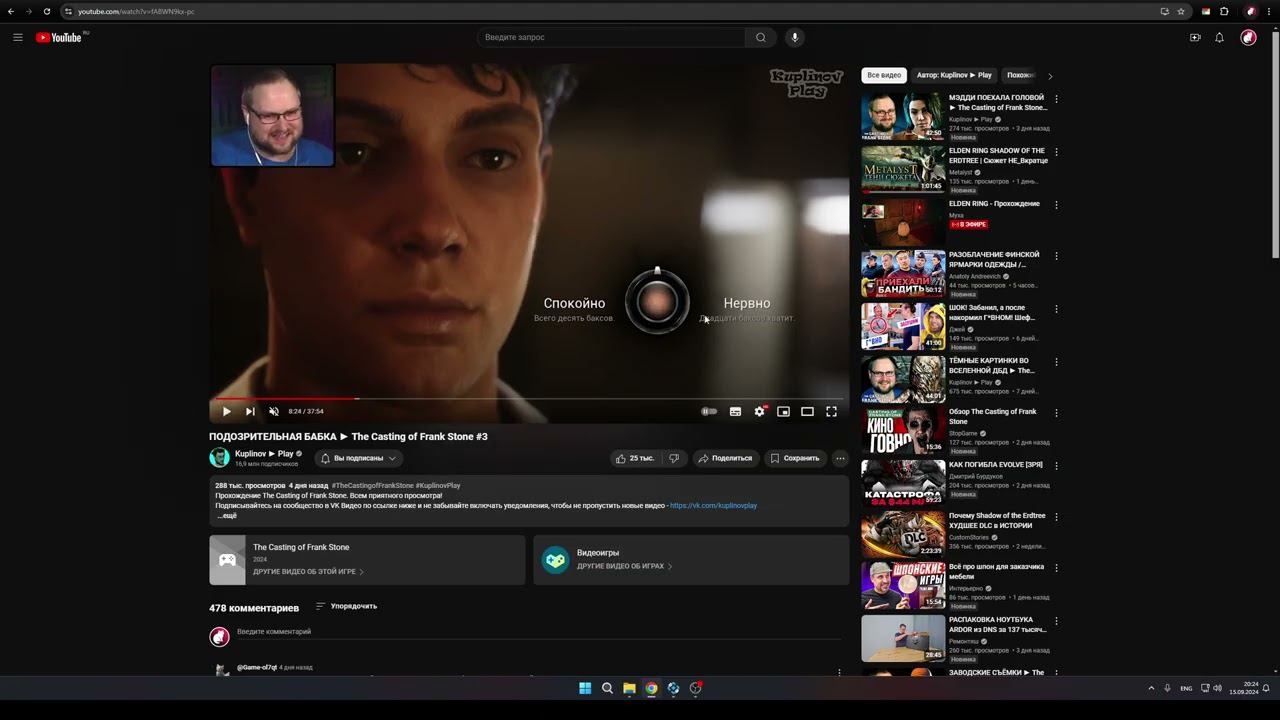Click the search magnifier button
The height and width of the screenshot is (720, 1280).
click(761, 37)
